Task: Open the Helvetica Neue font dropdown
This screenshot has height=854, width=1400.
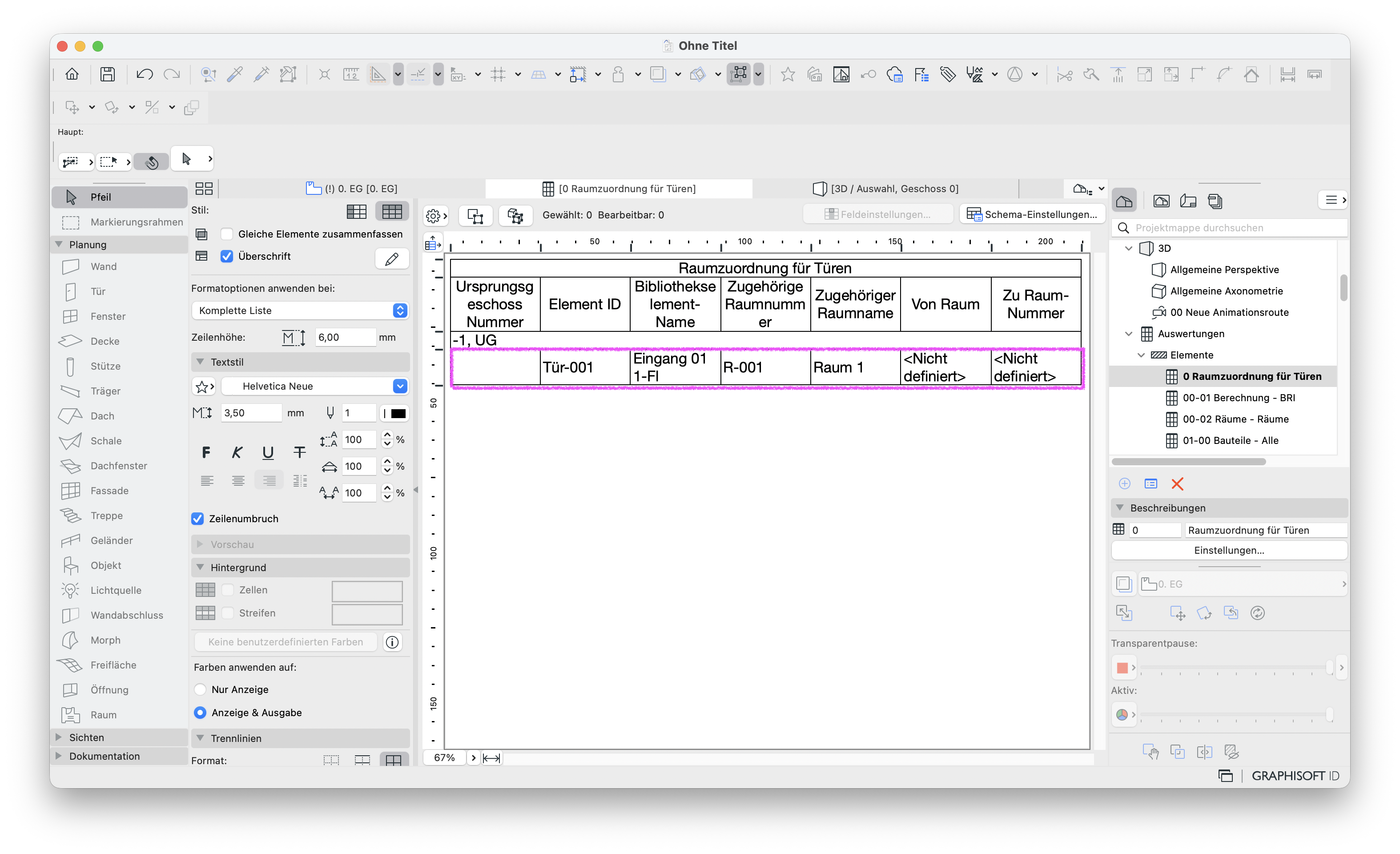Action: pyautogui.click(x=315, y=387)
